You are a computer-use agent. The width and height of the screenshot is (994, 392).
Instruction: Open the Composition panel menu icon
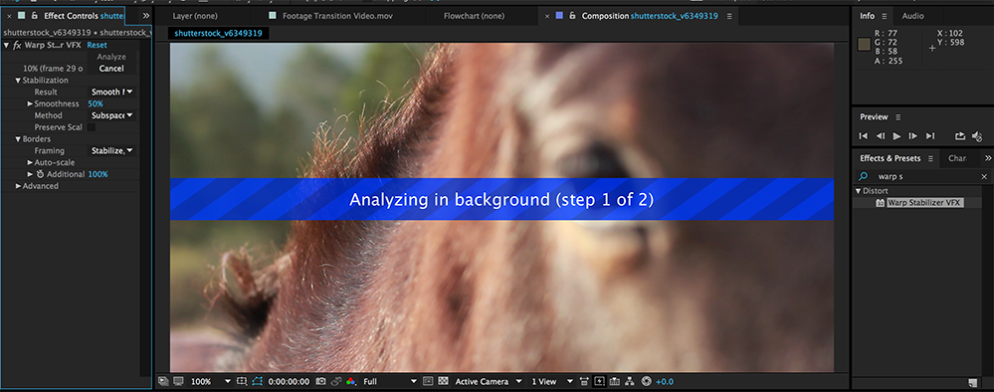tap(729, 16)
